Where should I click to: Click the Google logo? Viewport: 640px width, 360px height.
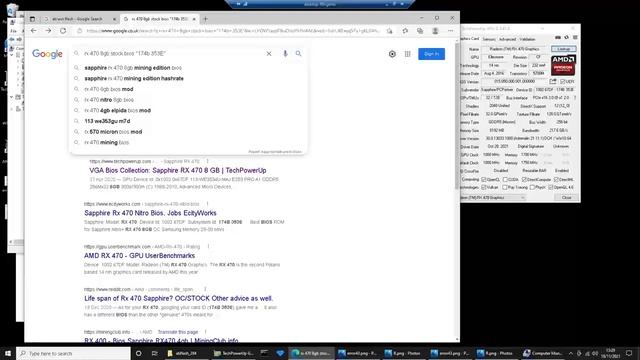click(47, 54)
